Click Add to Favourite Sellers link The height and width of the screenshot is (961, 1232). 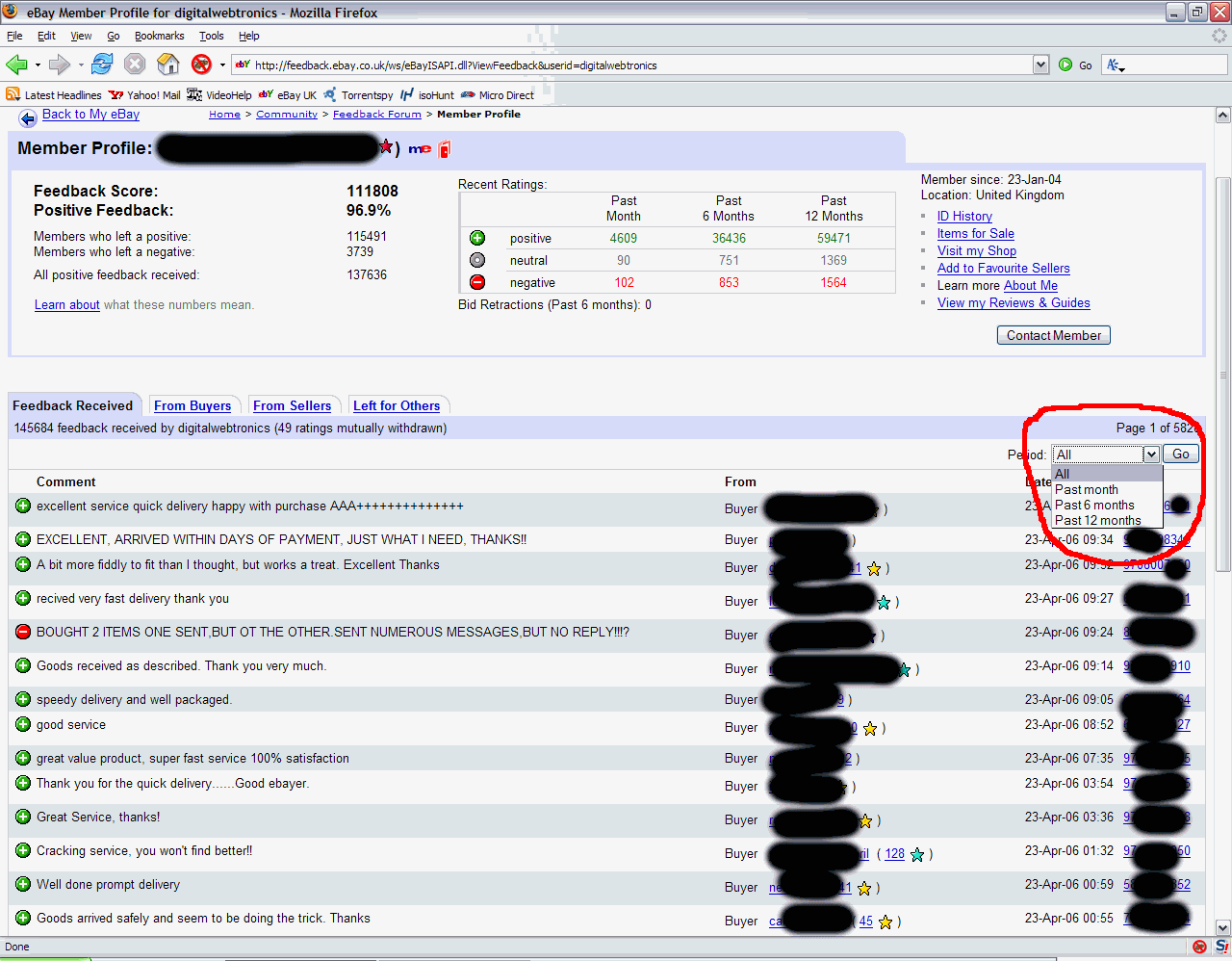[1004, 268]
